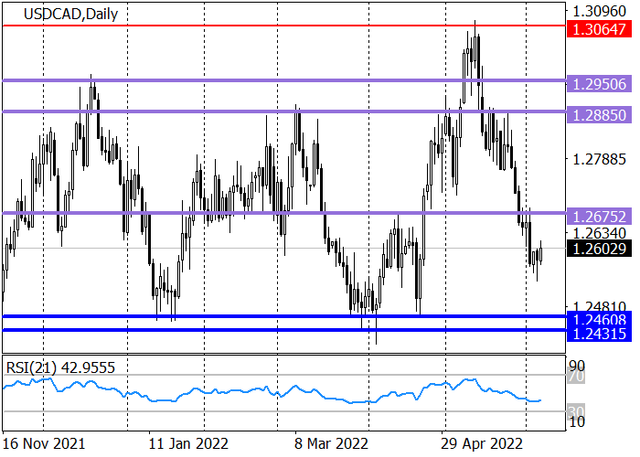Click the black 1.26029 current price label

(599, 248)
